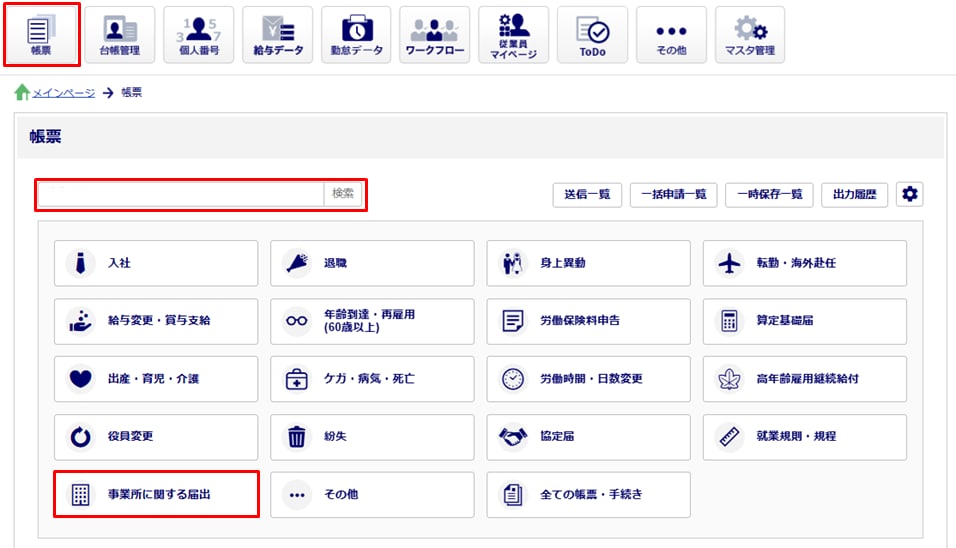Select 入社 category tile

[156, 263]
